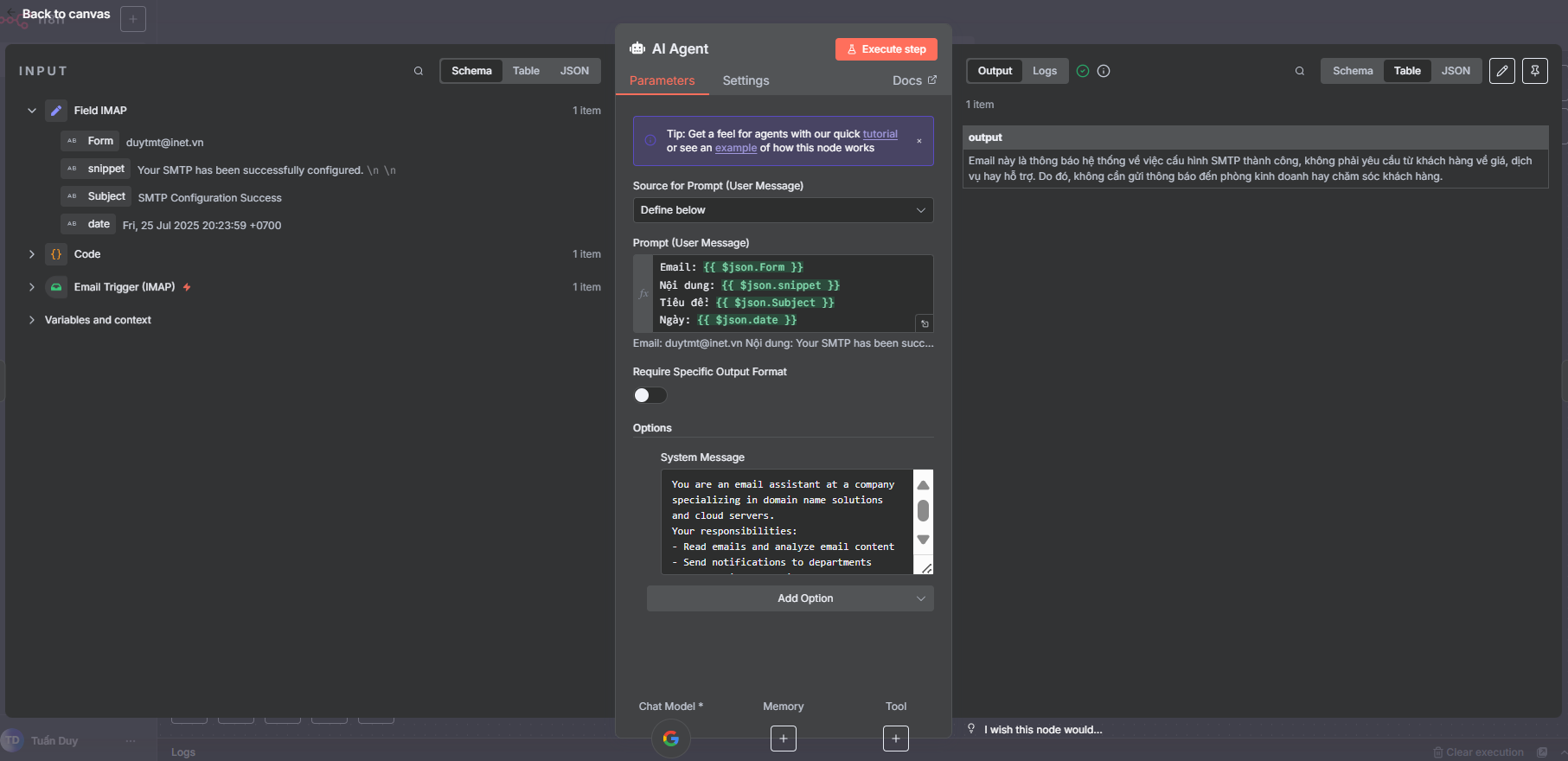Select the Logs tab in output panel
The height and width of the screenshot is (761, 1568).
pos(1045,71)
